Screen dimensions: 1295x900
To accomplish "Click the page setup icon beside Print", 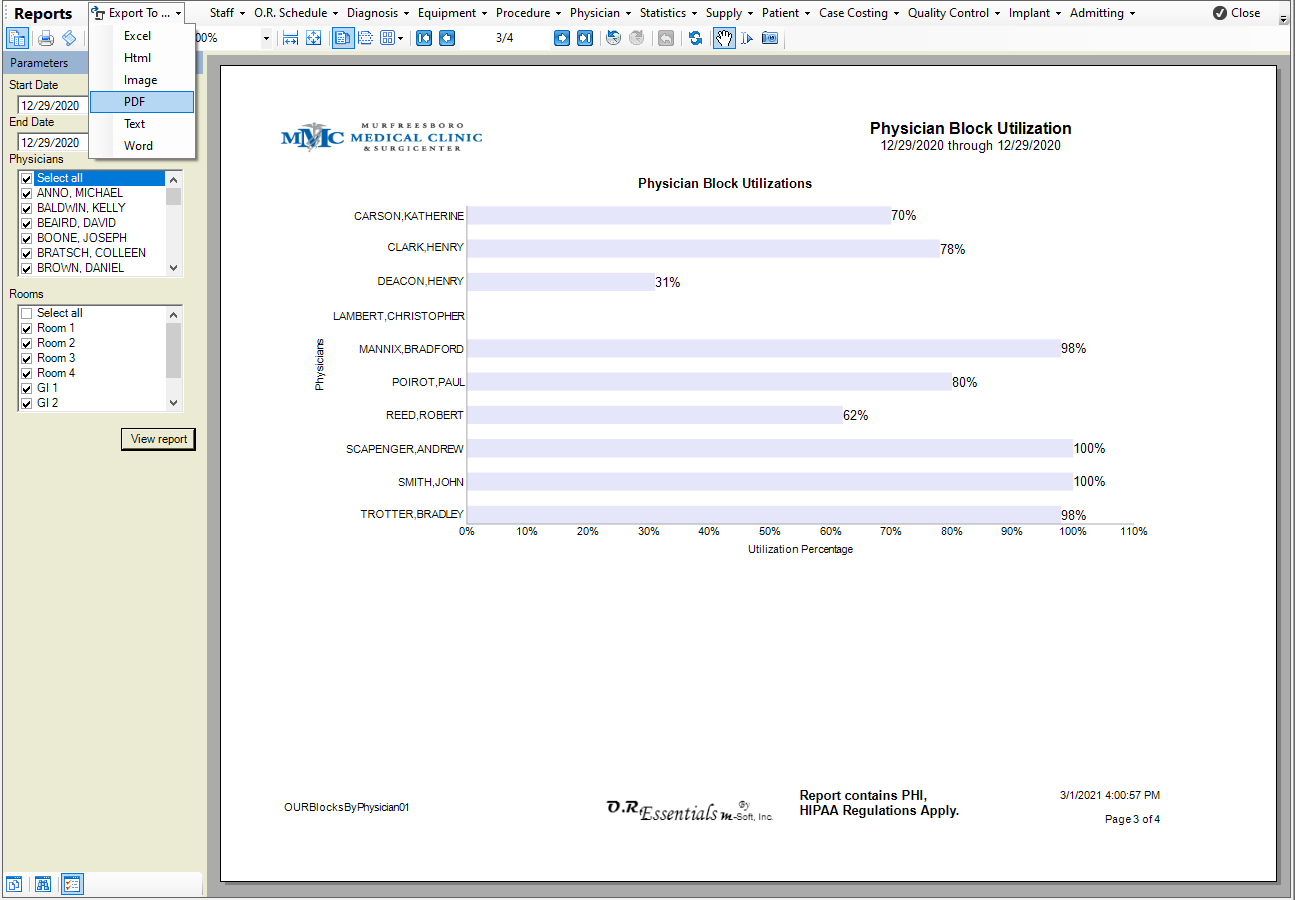I will (69, 38).
